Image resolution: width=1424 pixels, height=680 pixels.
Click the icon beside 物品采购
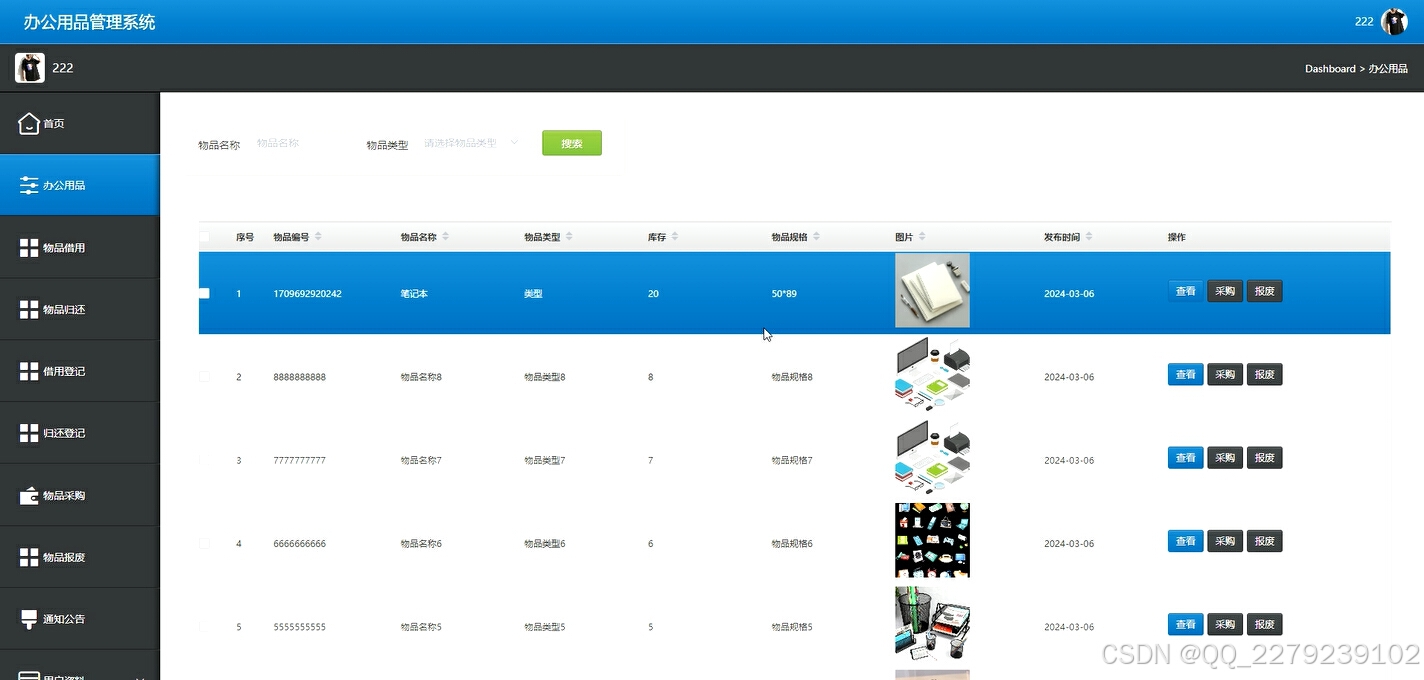tap(29, 493)
